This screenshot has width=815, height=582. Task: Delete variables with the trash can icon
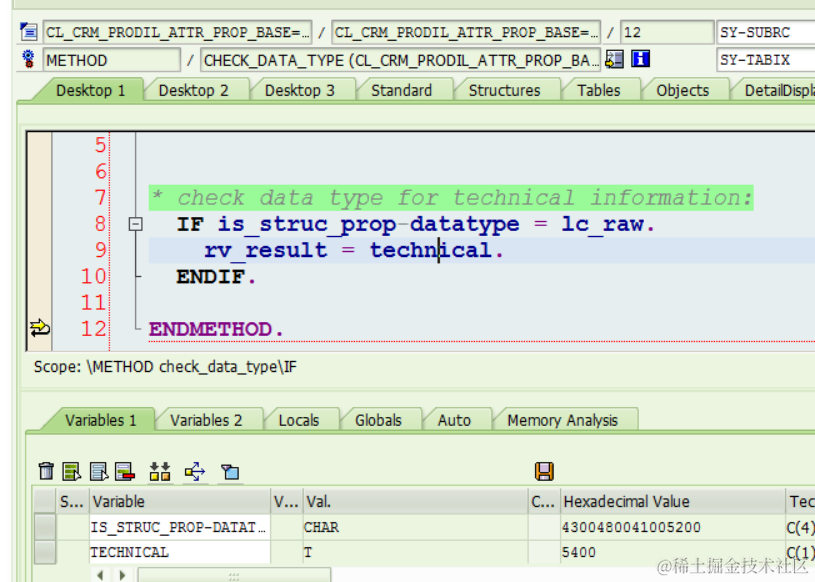click(x=46, y=471)
